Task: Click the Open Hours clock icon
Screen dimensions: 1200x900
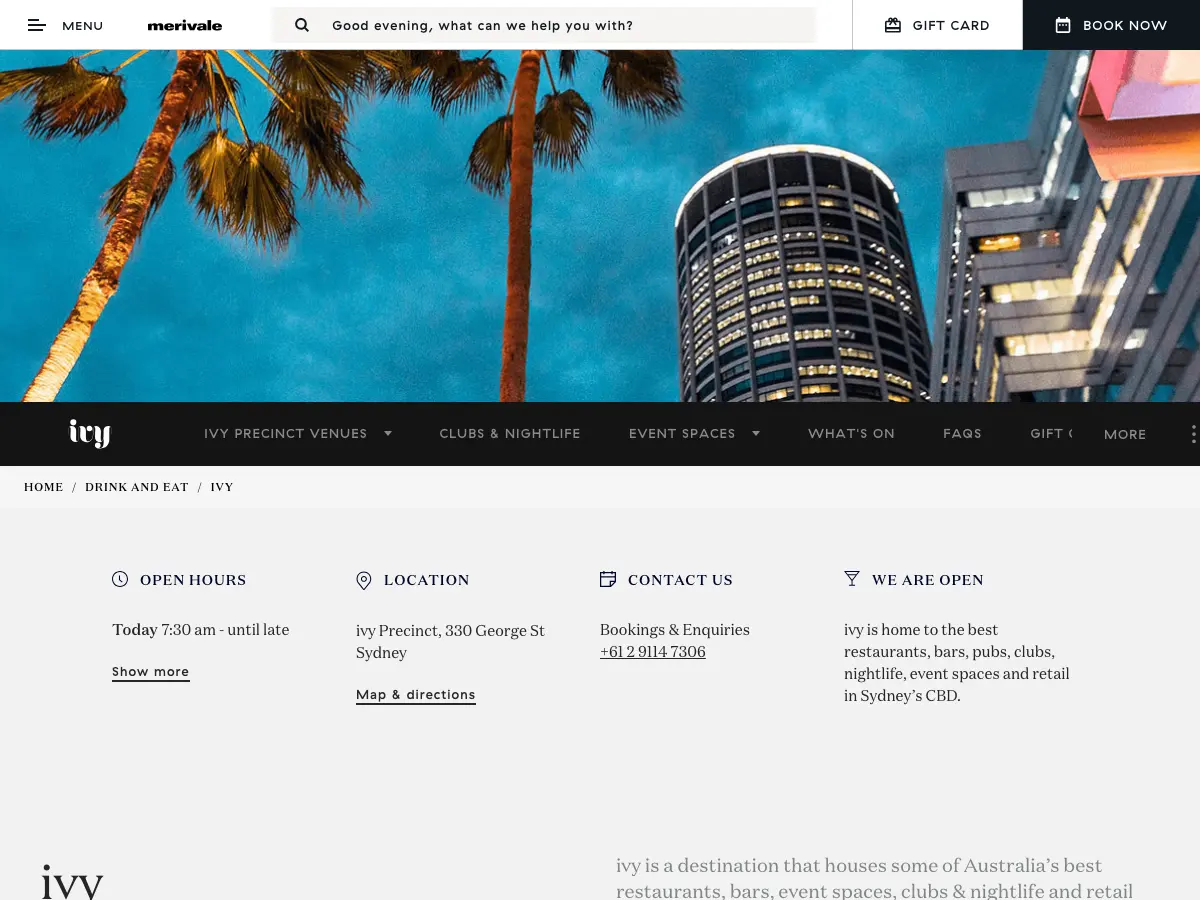Action: (x=120, y=579)
